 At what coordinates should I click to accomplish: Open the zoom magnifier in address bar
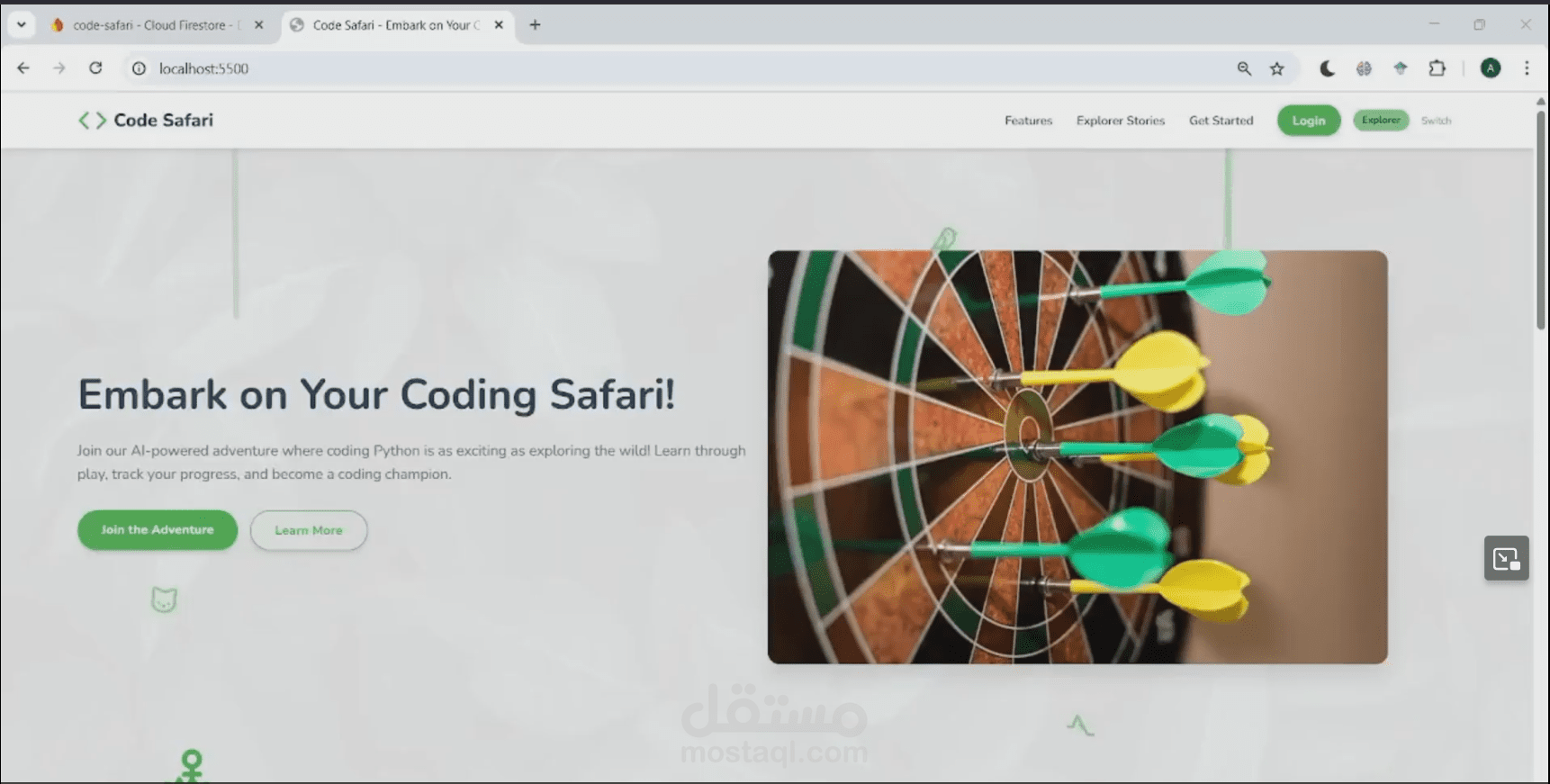(x=1244, y=68)
